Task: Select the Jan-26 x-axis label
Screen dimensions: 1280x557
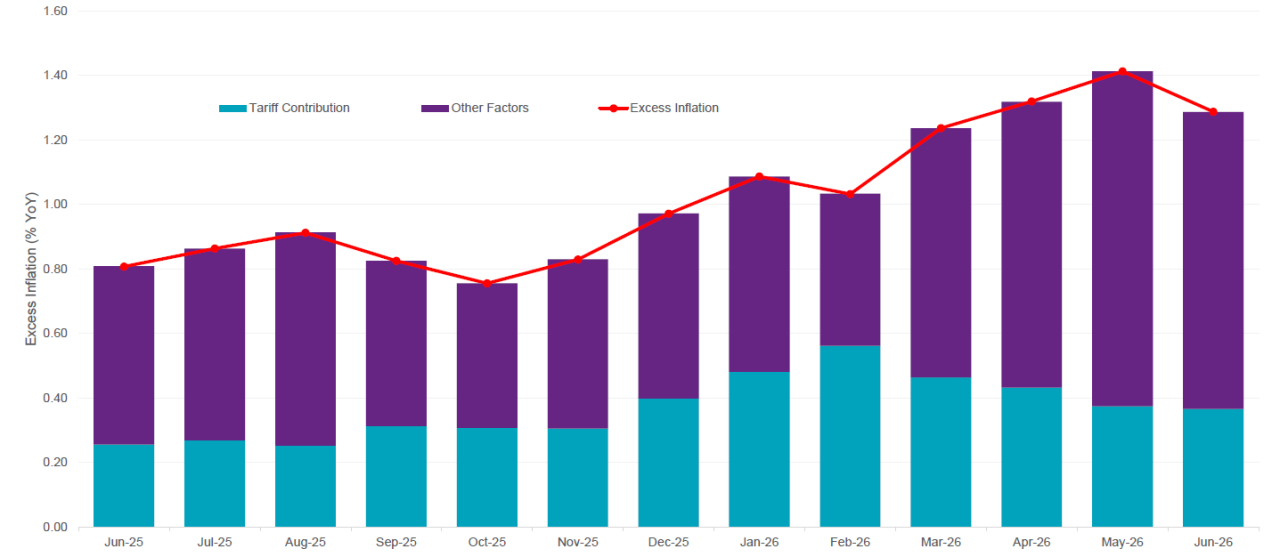Action: [759, 543]
